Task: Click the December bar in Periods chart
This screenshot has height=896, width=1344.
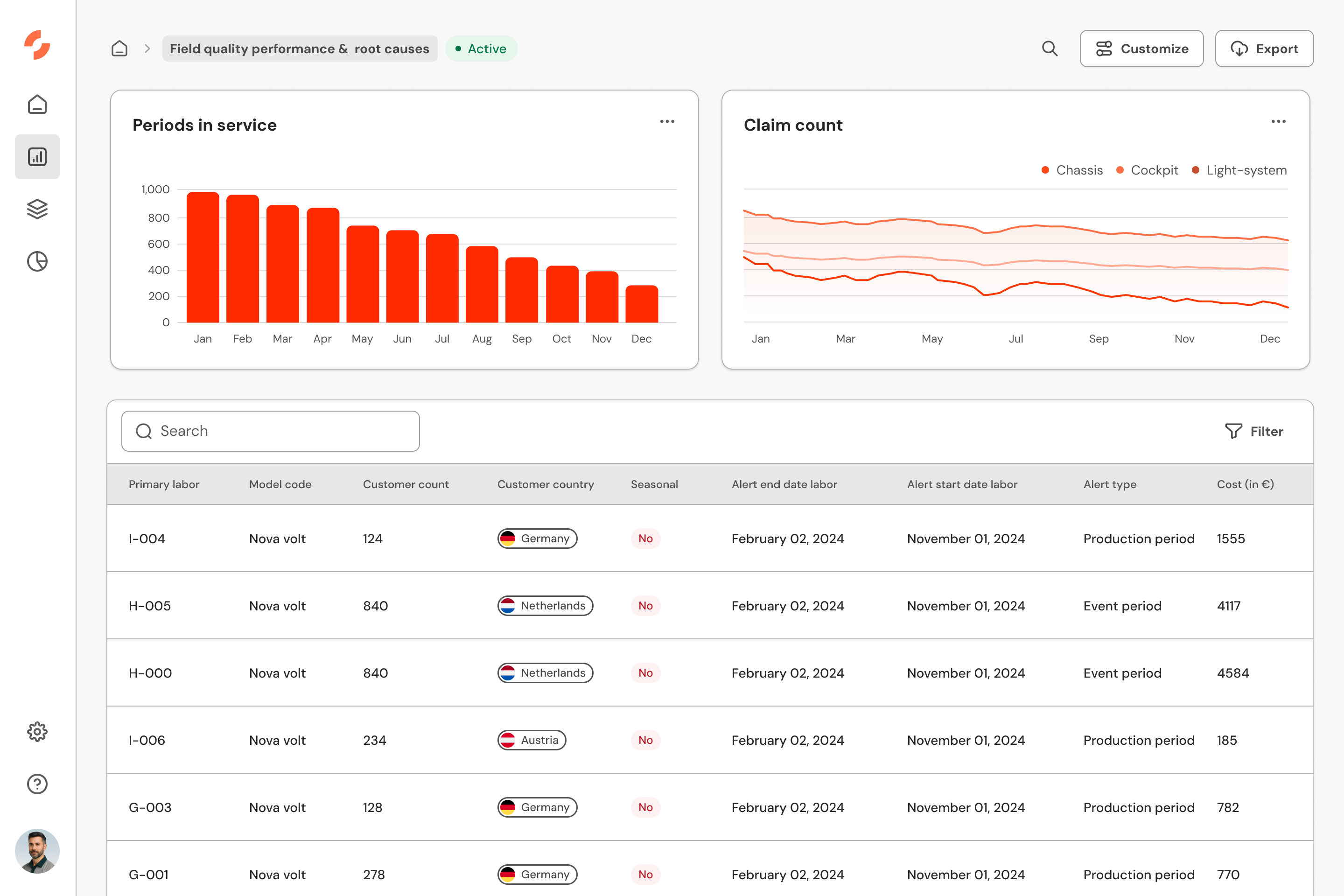Action: (x=642, y=304)
